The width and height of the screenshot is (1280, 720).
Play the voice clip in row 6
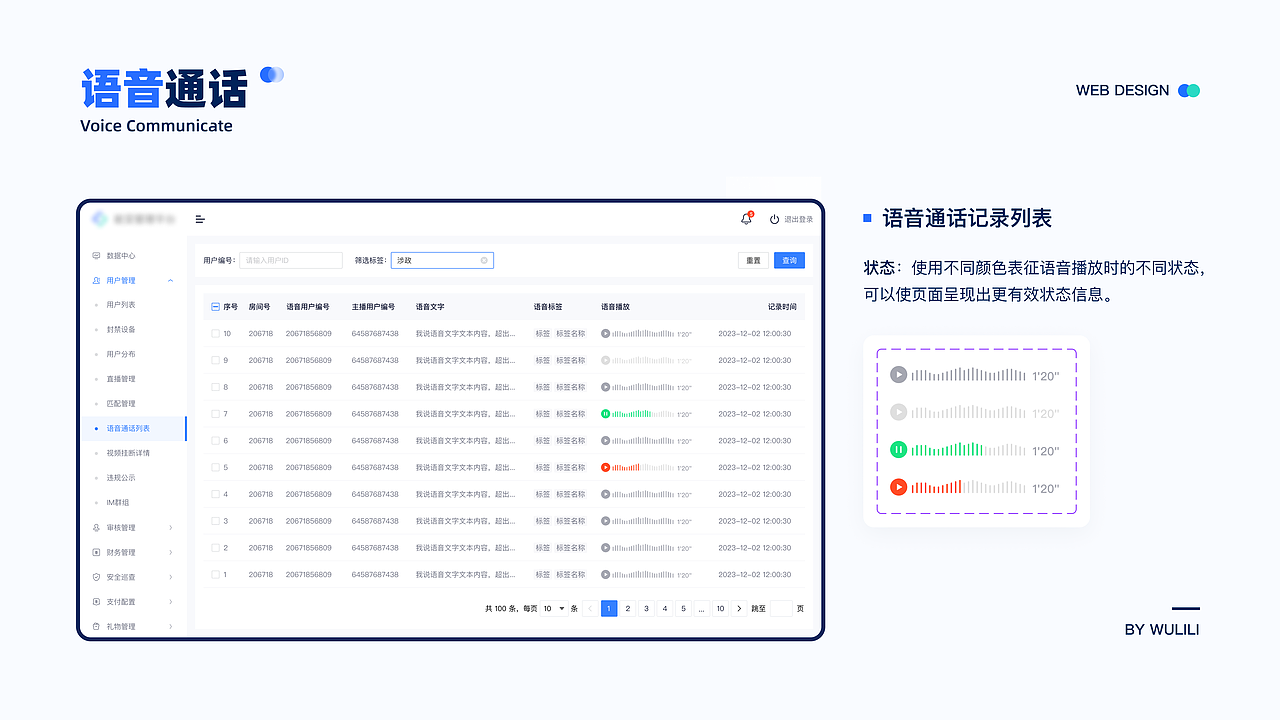[x=605, y=440]
